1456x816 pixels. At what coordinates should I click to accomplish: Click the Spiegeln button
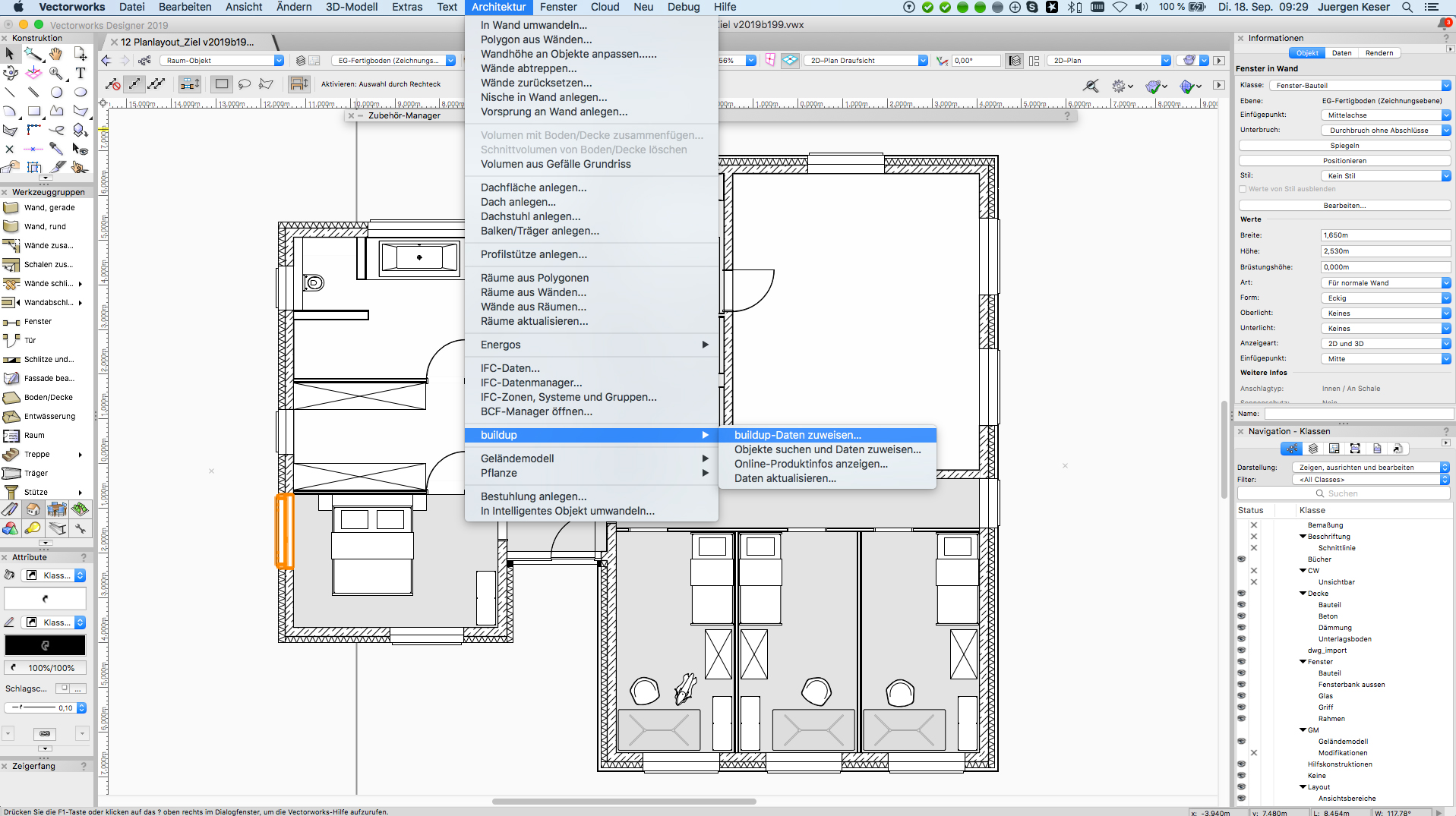(x=1345, y=146)
